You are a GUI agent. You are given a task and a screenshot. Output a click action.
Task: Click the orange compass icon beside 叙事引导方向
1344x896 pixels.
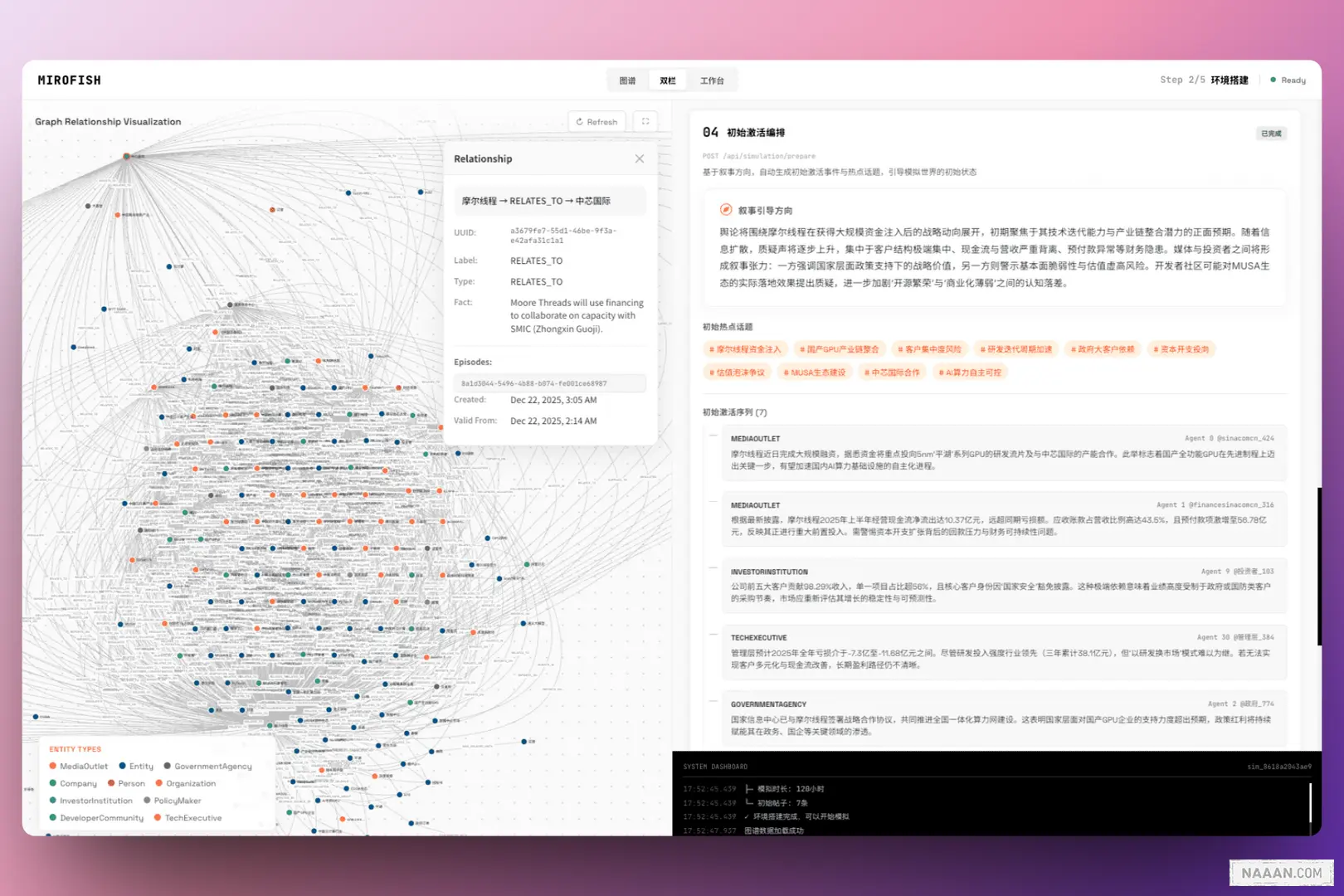[726, 210]
